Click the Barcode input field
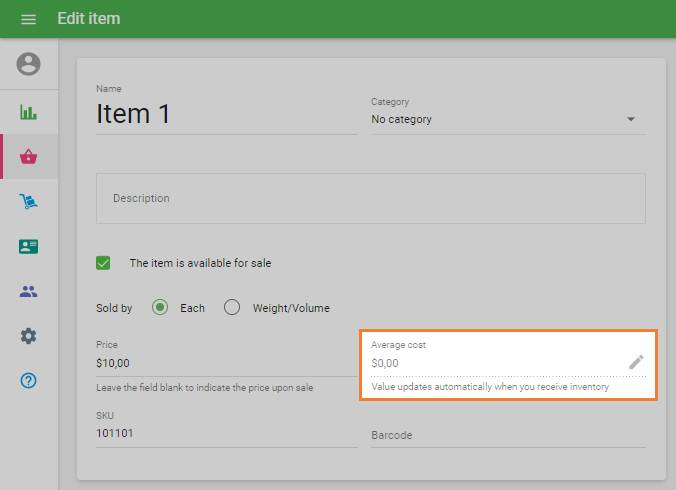Viewport: 676px width, 490px height. [x=507, y=435]
